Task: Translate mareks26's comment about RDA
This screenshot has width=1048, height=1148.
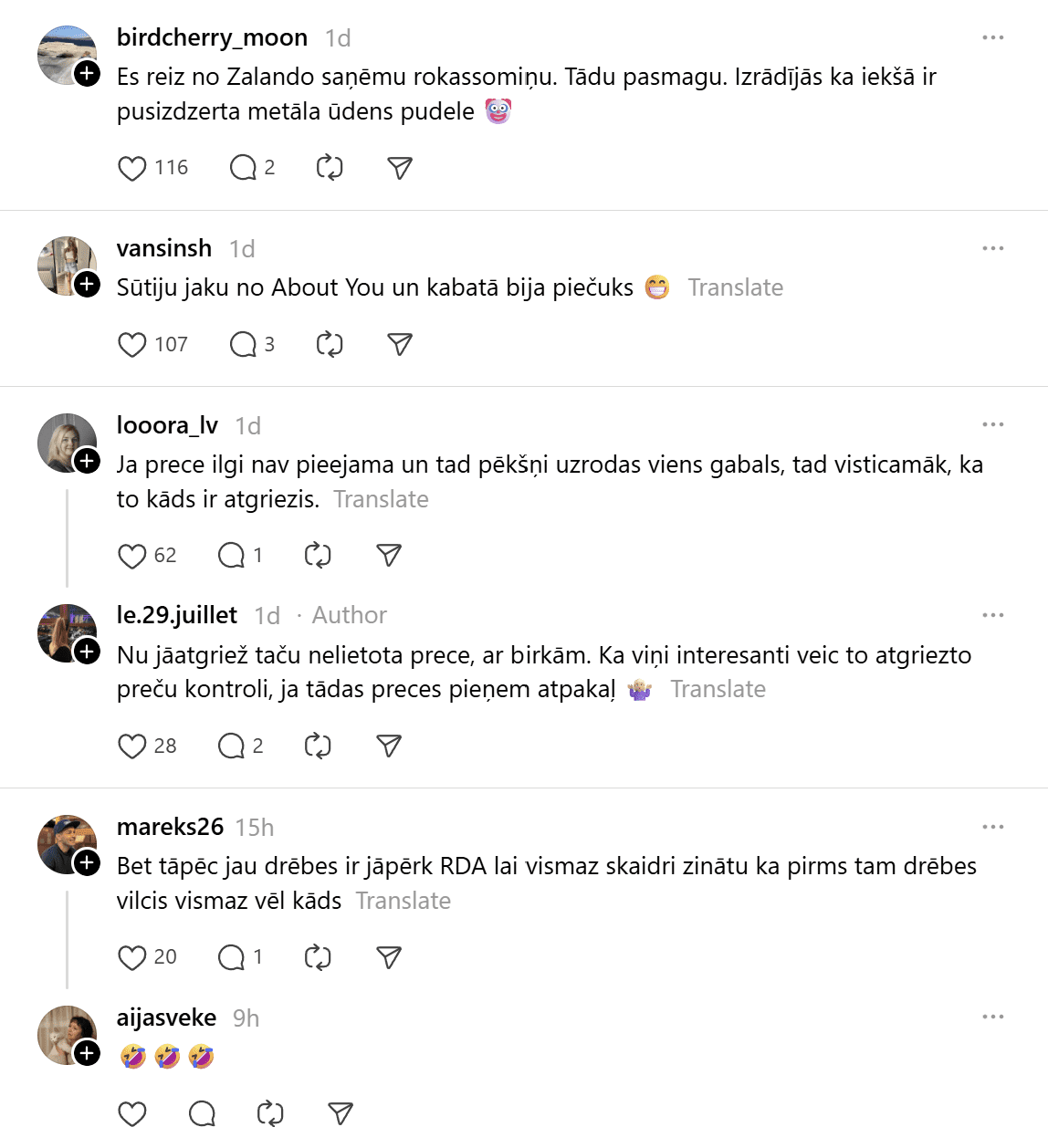Action: click(403, 901)
